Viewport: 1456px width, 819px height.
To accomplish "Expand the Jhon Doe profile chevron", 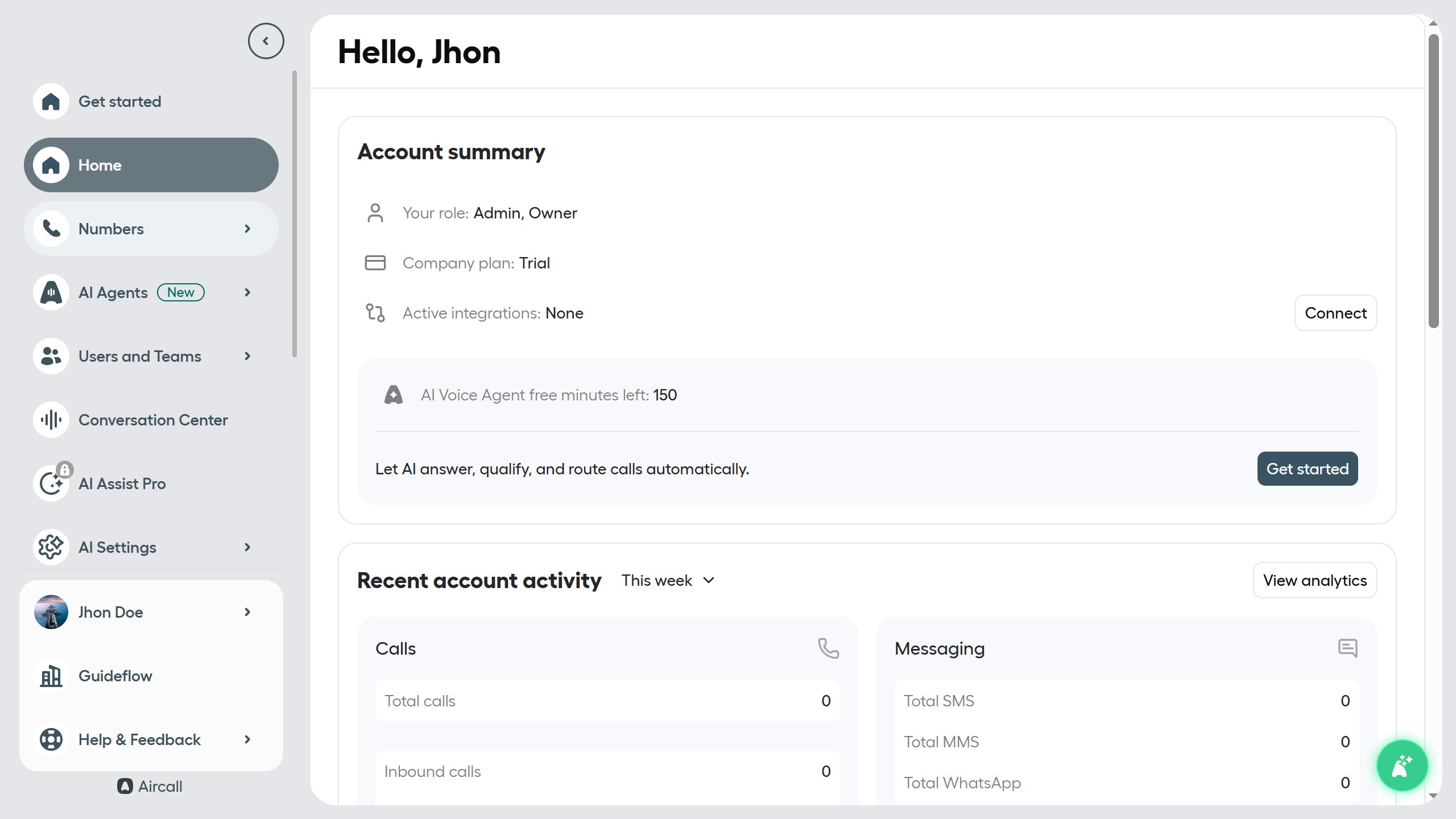I will 247,612.
